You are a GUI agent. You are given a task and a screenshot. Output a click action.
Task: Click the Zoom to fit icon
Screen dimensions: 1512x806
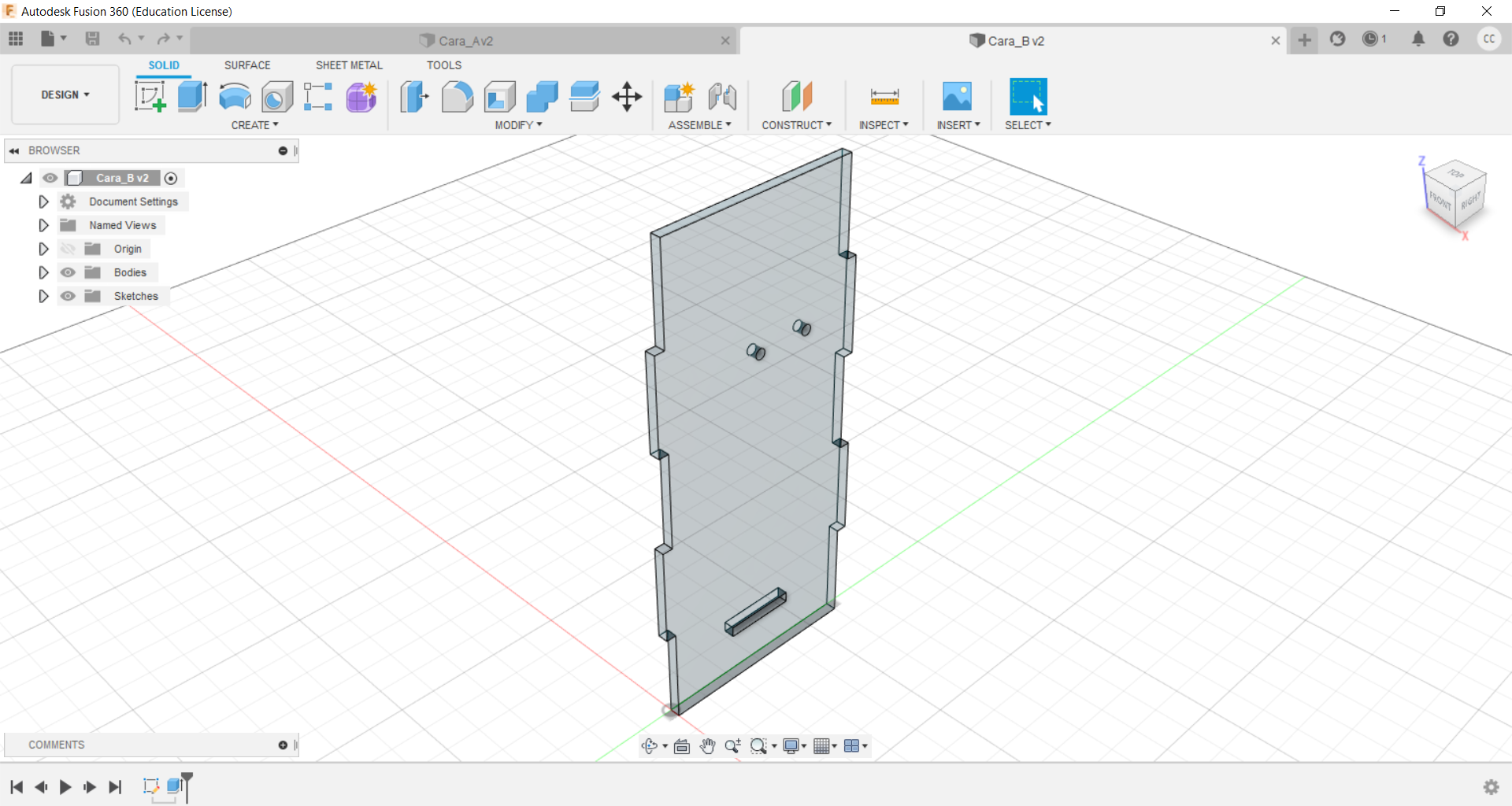[758, 746]
